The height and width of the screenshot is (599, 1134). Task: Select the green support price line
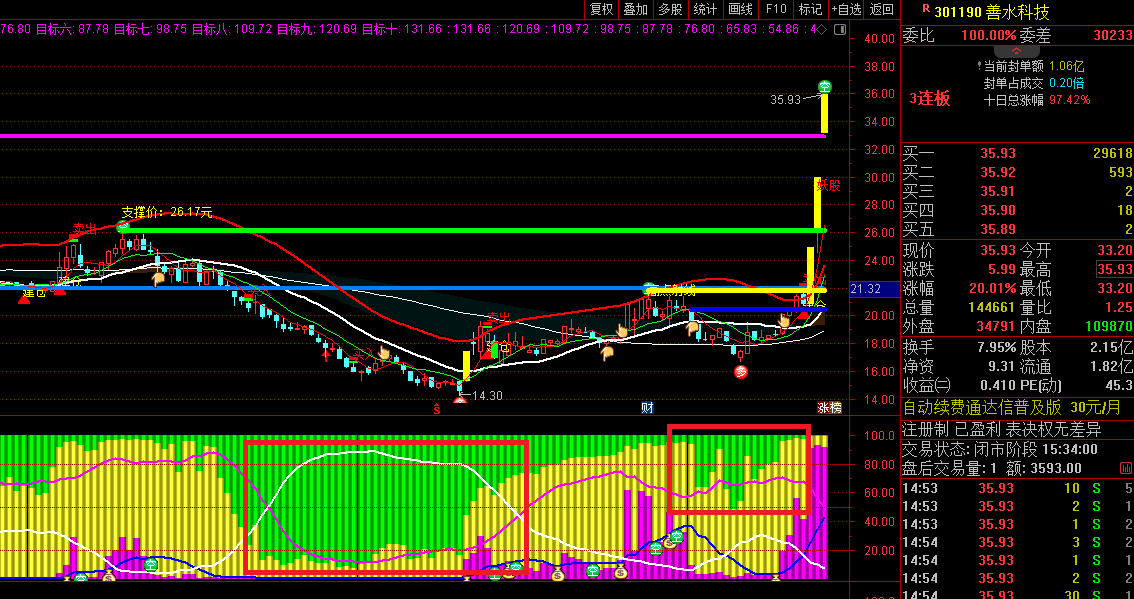click(x=476, y=231)
